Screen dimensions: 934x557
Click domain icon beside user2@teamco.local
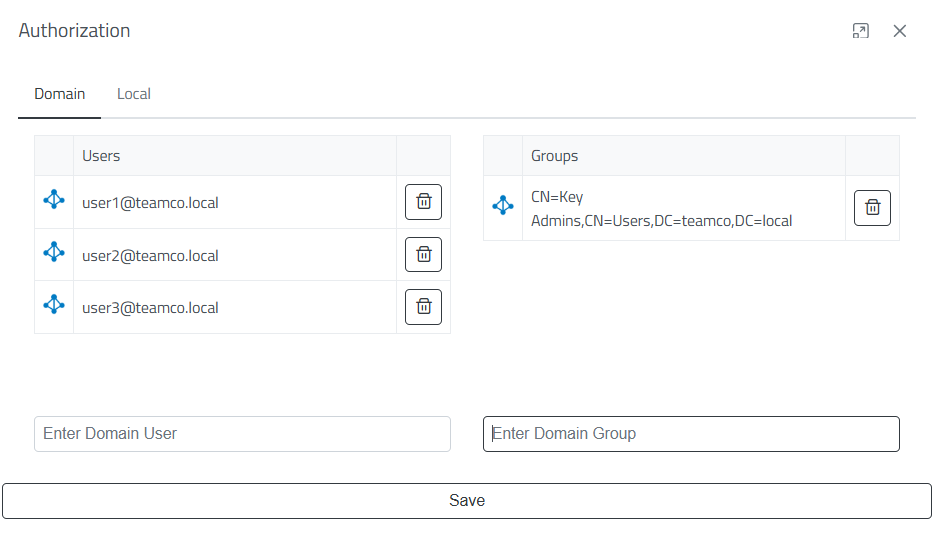tap(54, 254)
